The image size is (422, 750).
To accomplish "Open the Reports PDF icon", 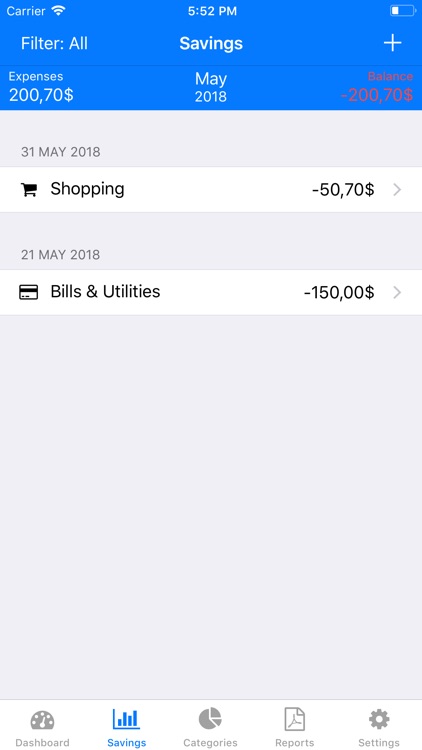I will 295,719.
